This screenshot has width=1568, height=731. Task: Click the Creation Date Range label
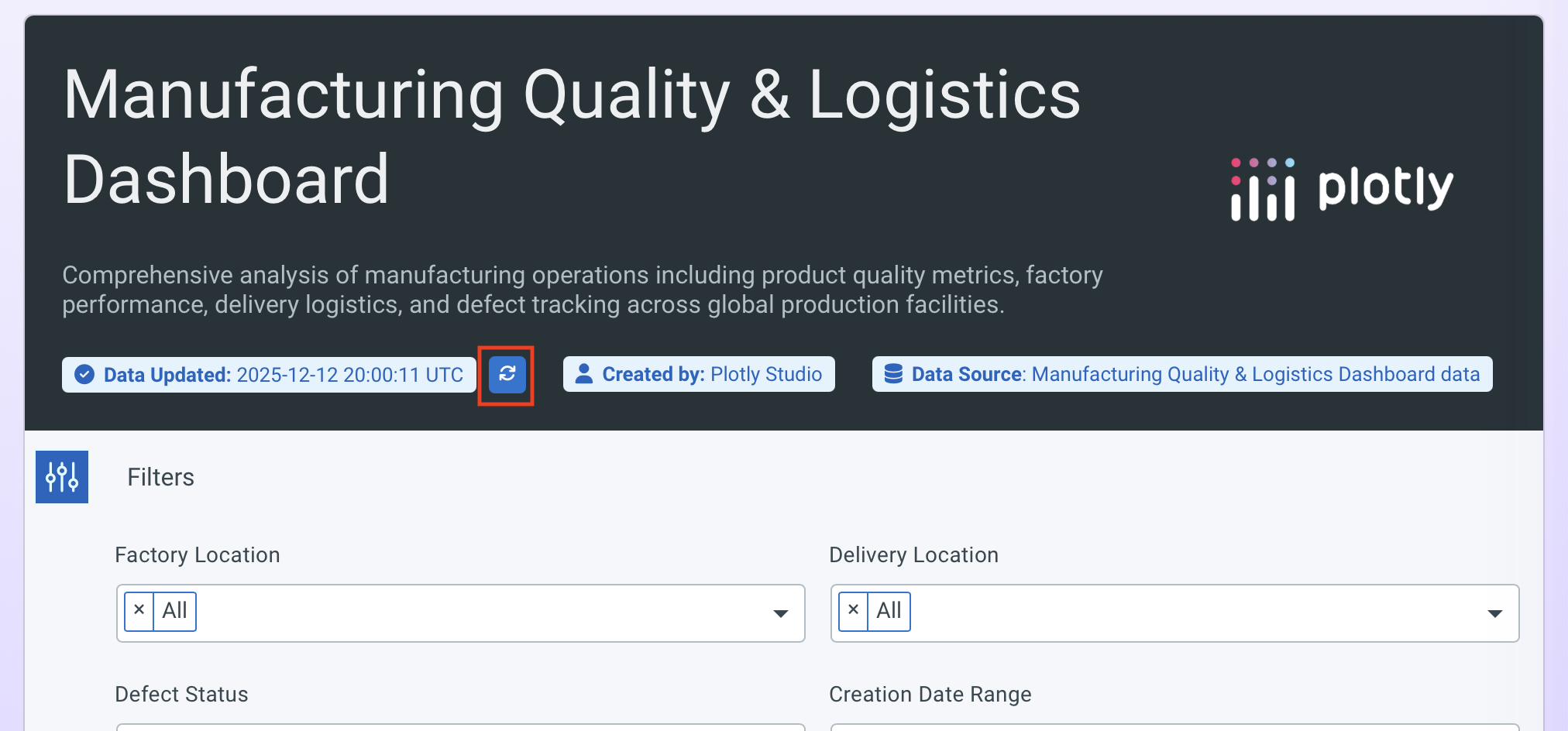click(x=930, y=694)
